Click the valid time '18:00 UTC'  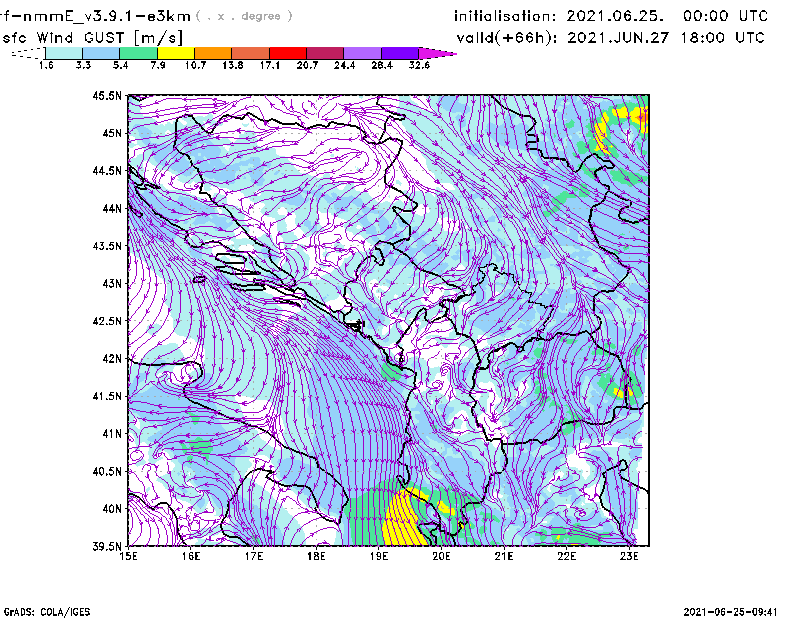pyautogui.click(x=722, y=38)
